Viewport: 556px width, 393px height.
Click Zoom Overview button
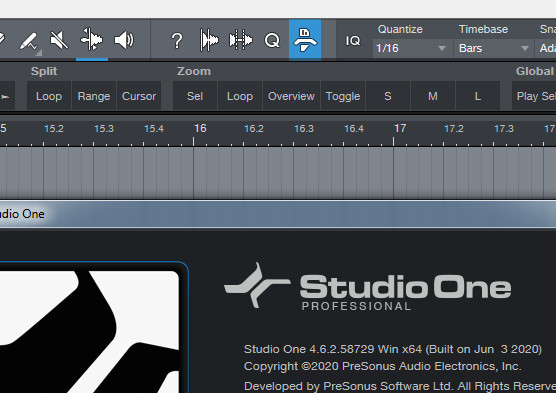point(291,96)
